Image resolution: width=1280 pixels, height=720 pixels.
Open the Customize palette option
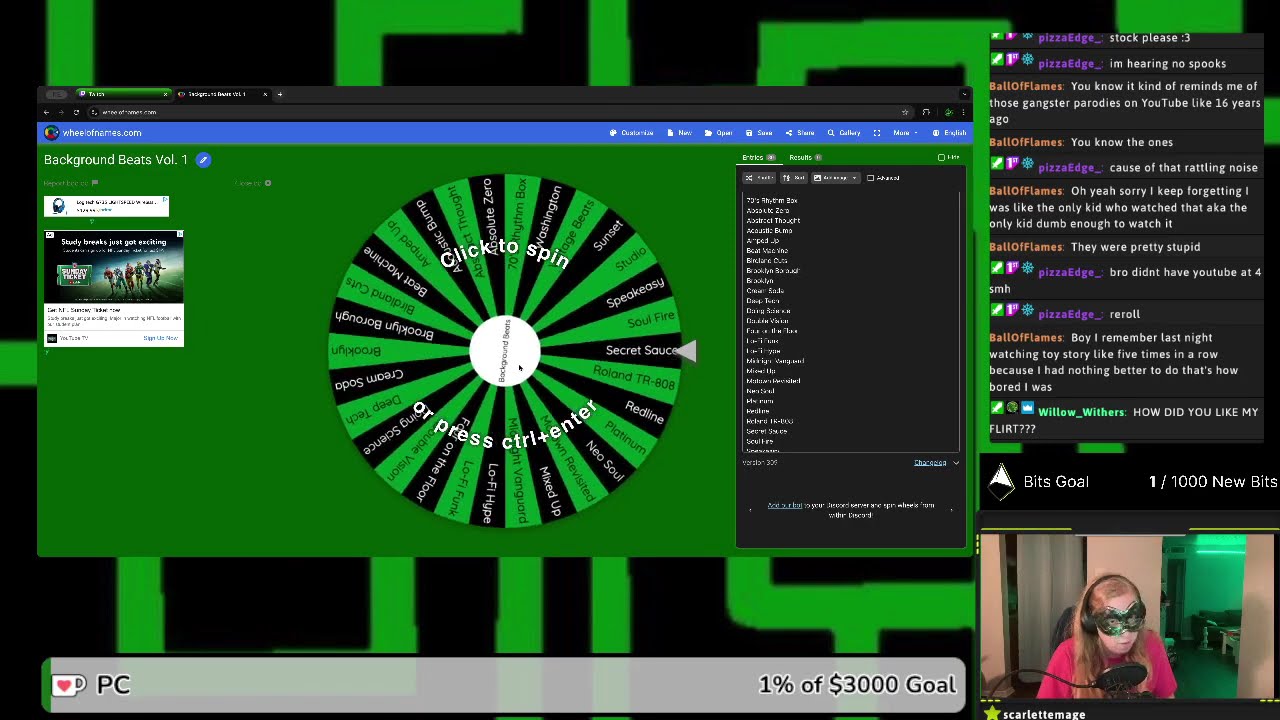pos(631,133)
